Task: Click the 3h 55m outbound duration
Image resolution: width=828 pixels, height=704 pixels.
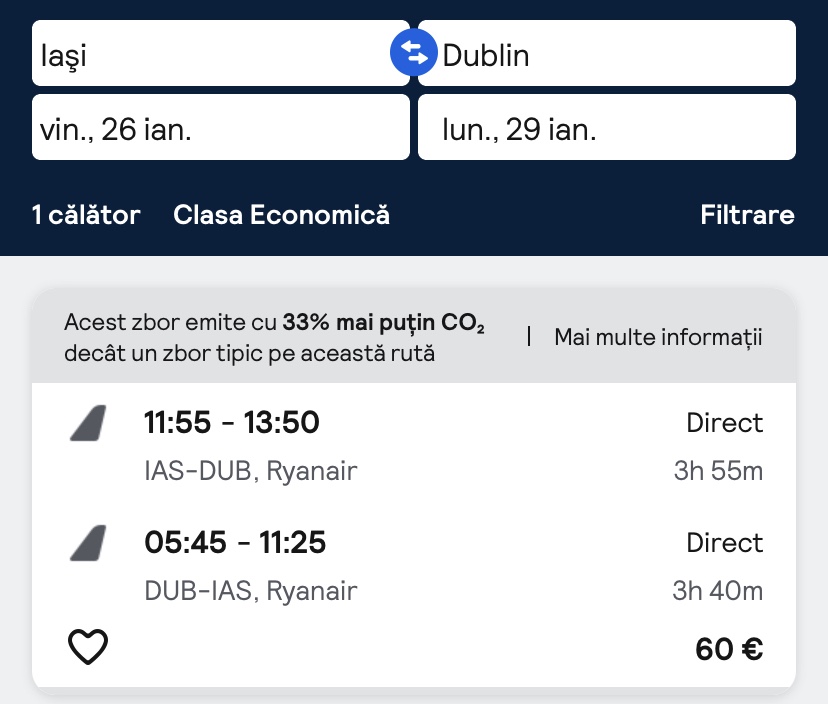Action: coord(718,471)
